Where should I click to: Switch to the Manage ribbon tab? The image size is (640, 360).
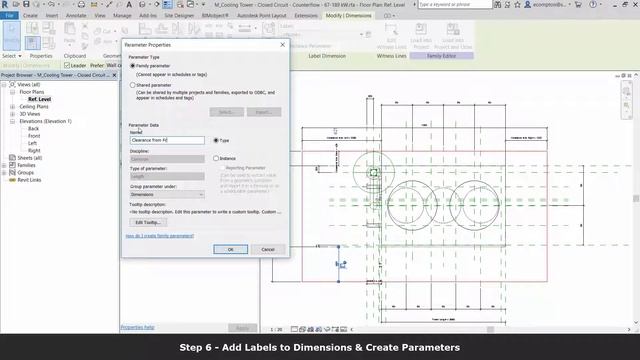click(x=122, y=16)
